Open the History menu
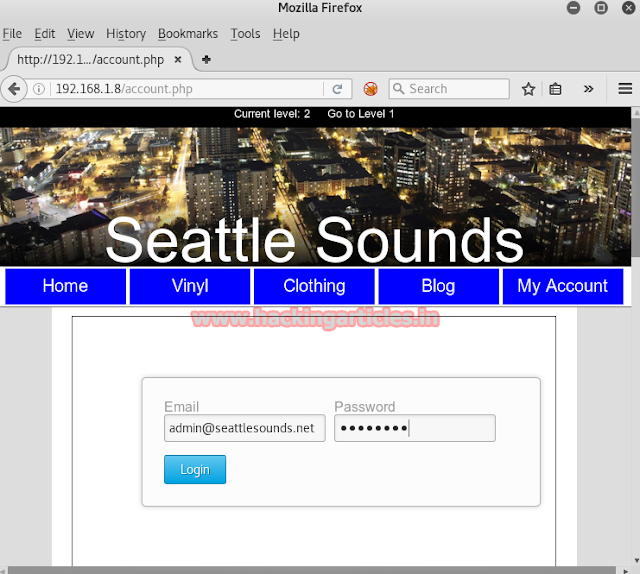 pyautogui.click(x=126, y=33)
